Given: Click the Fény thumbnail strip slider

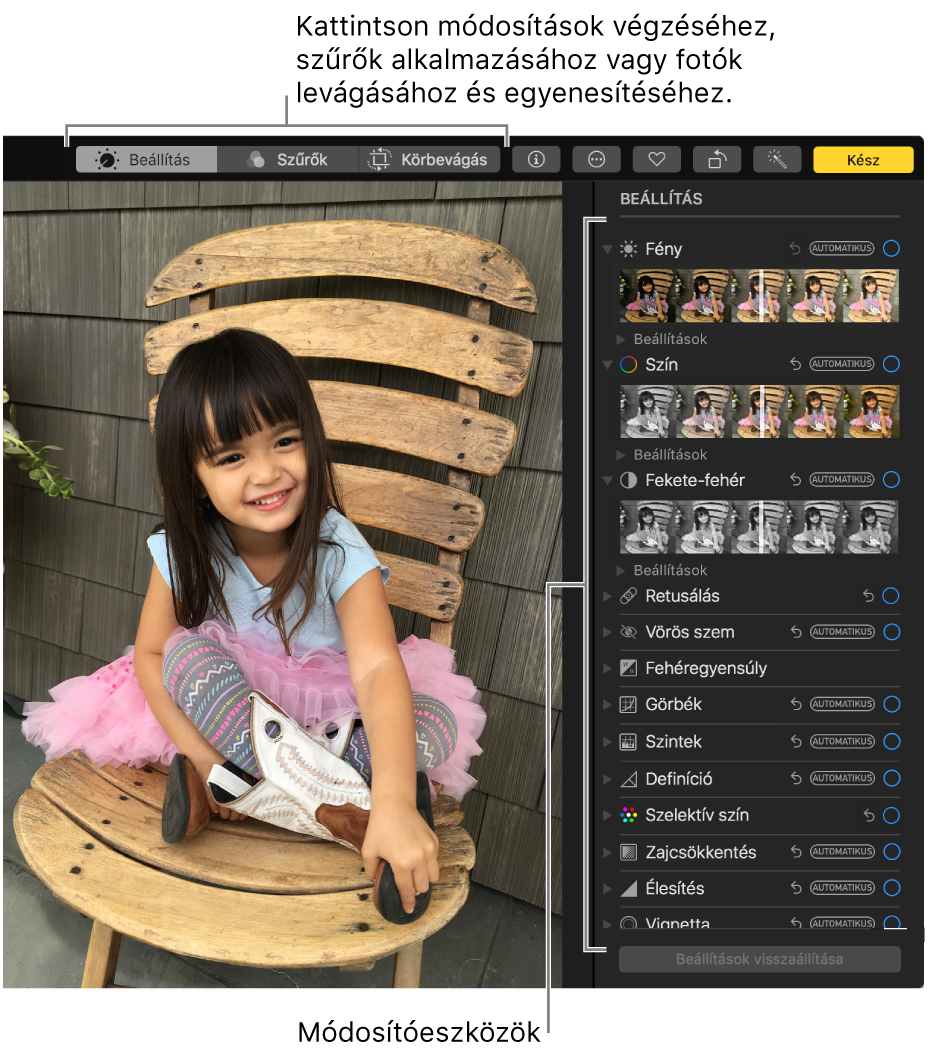Looking at the screenshot, I should click(x=759, y=295).
